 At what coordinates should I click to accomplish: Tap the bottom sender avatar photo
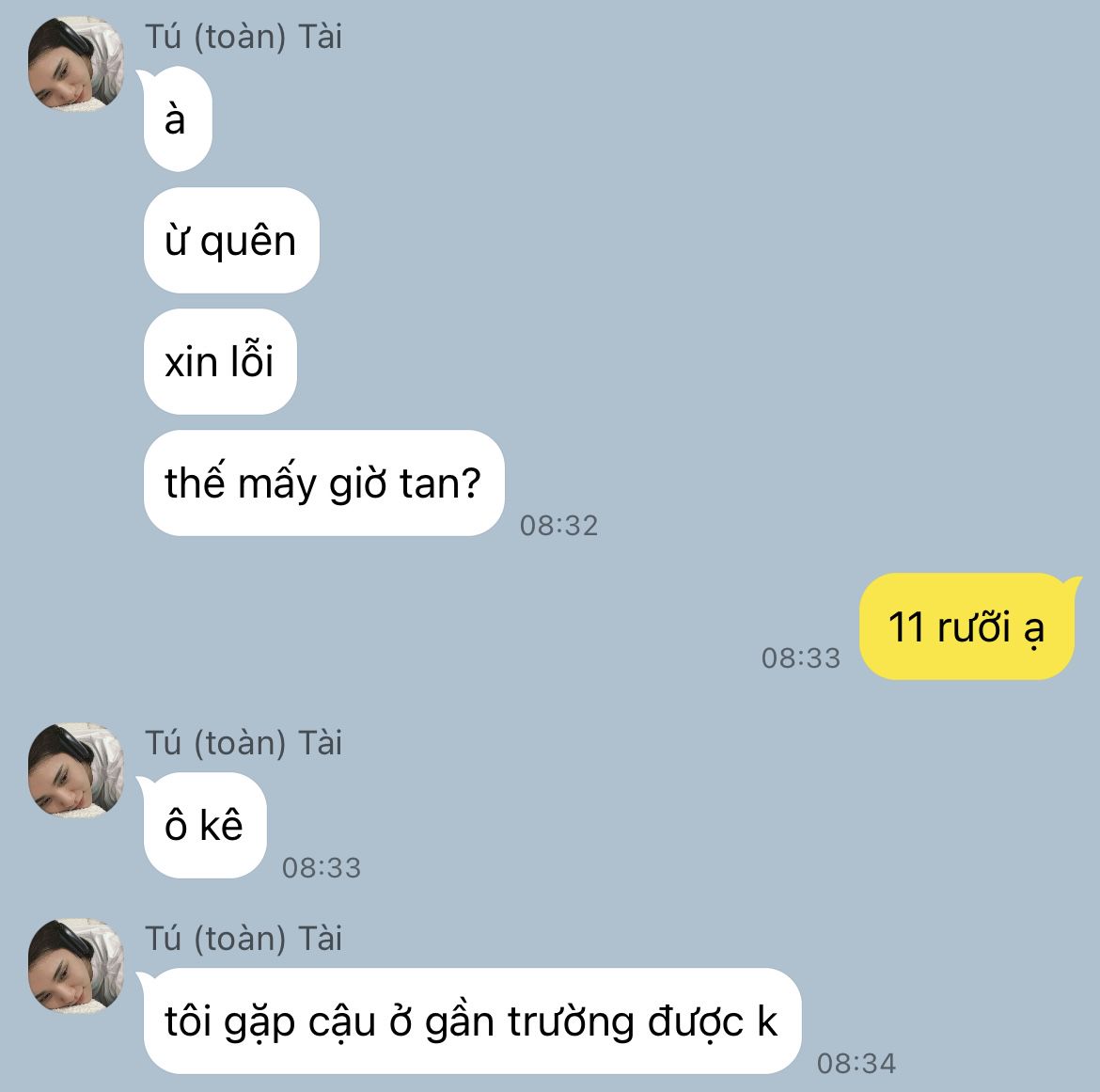tap(76, 966)
